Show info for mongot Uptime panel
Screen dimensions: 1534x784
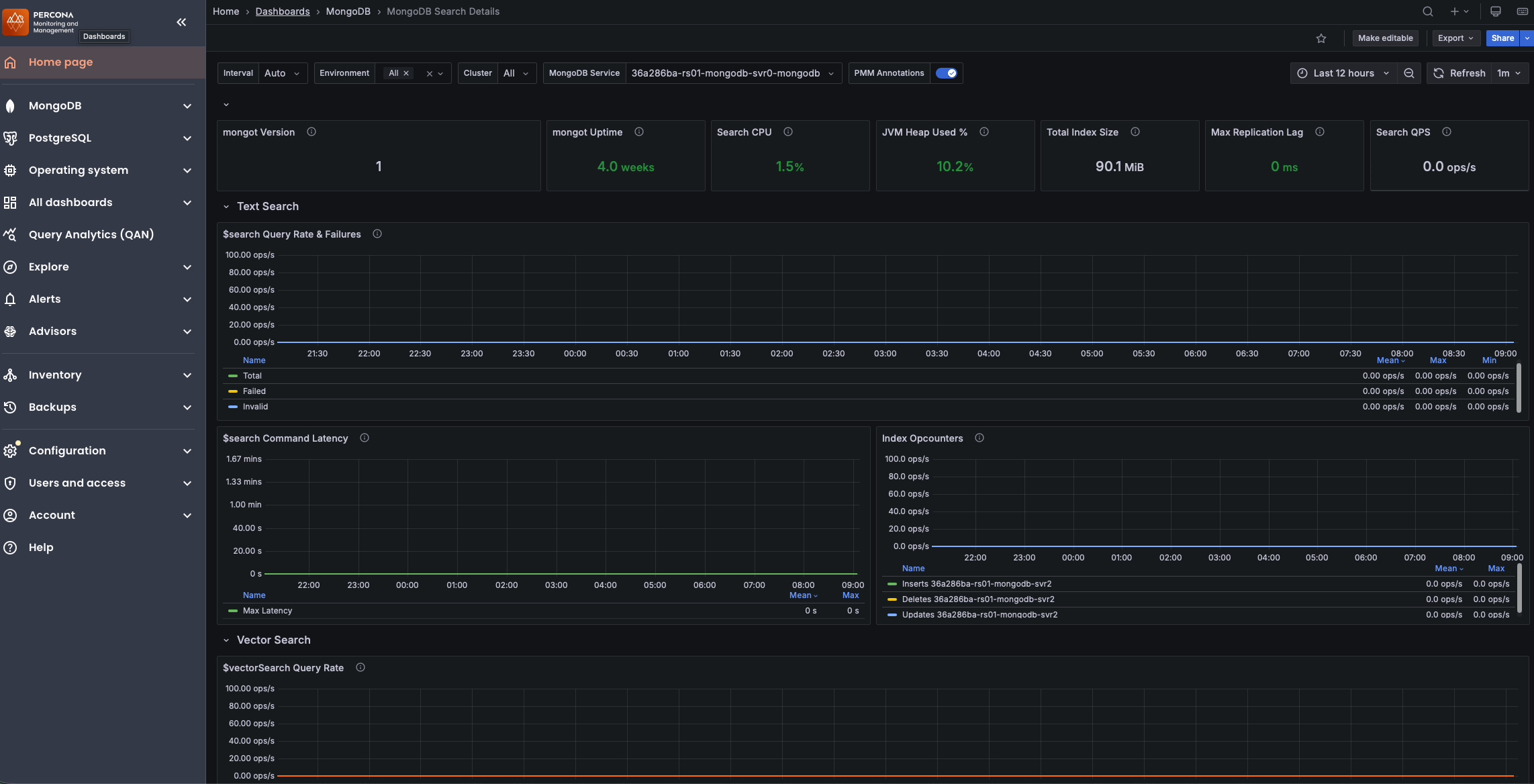click(639, 132)
